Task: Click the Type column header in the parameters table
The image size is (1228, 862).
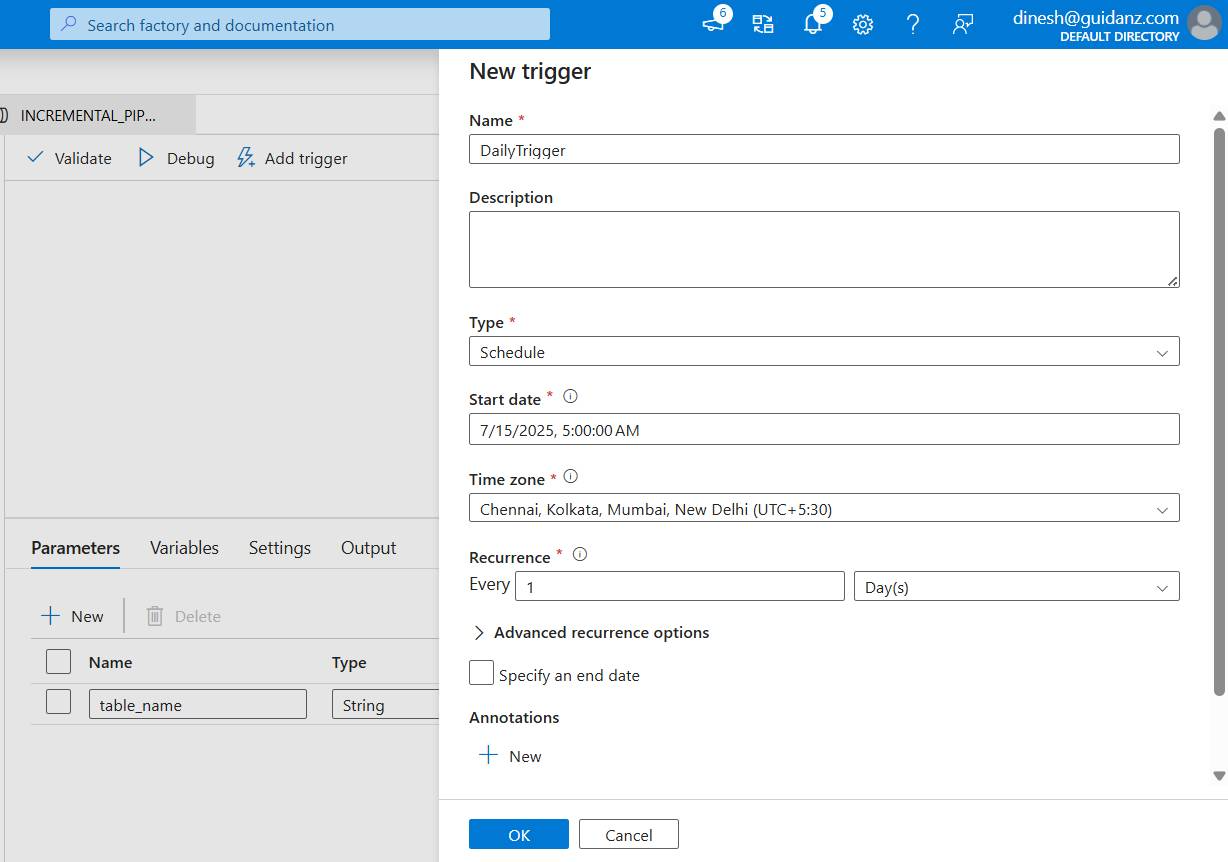Action: pos(349,662)
